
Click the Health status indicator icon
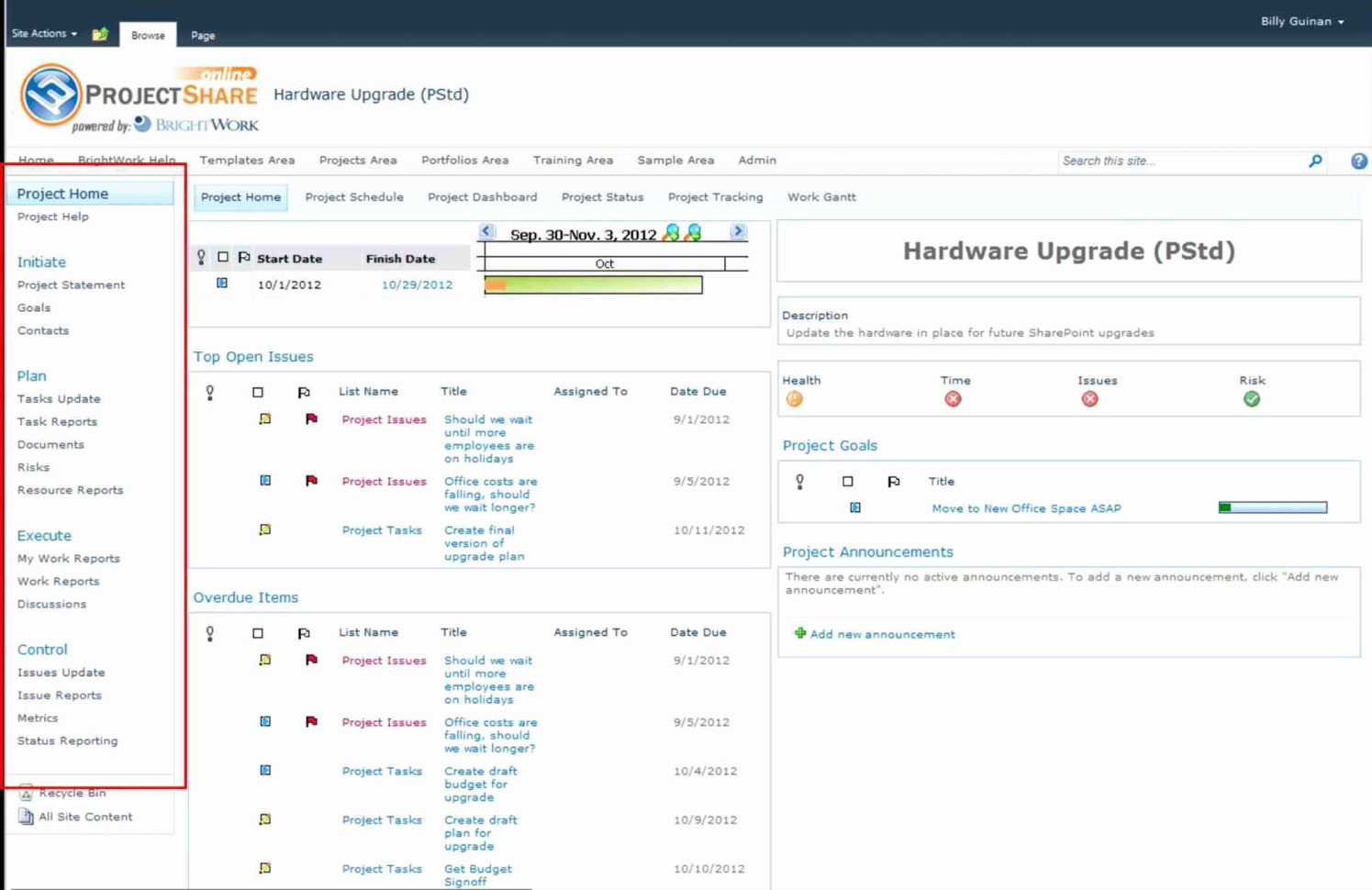(795, 398)
